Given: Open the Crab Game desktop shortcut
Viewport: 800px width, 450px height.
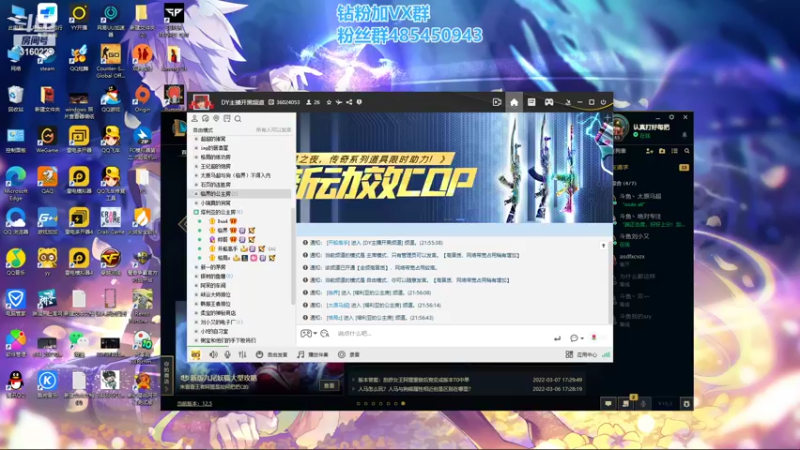Looking at the screenshot, I should click(110, 221).
